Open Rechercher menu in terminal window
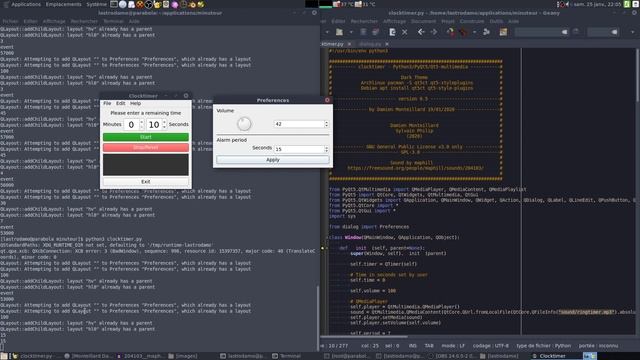 point(84,21)
